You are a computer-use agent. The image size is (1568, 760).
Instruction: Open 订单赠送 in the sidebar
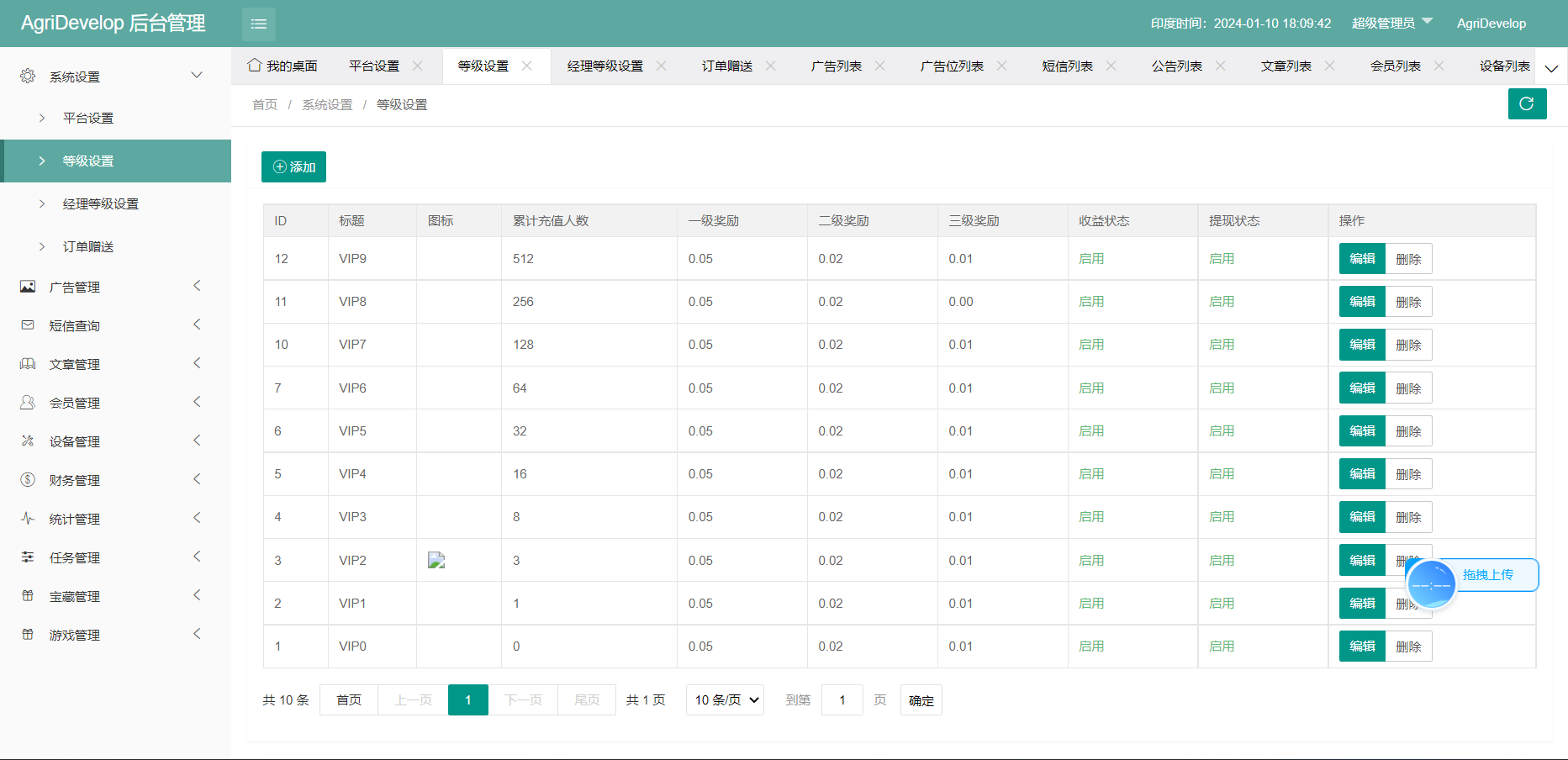(115, 246)
